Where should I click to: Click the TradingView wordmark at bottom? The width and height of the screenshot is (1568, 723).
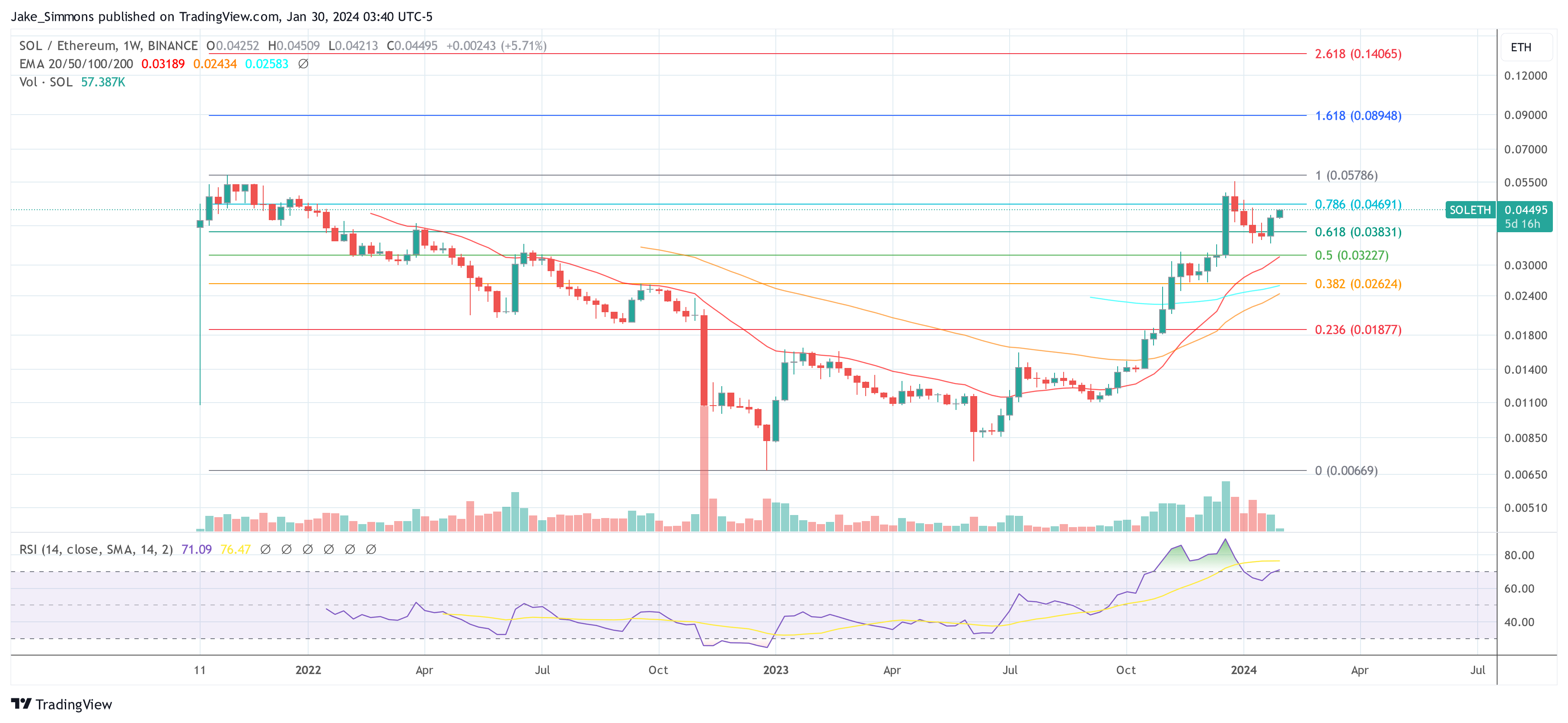pyautogui.click(x=73, y=705)
